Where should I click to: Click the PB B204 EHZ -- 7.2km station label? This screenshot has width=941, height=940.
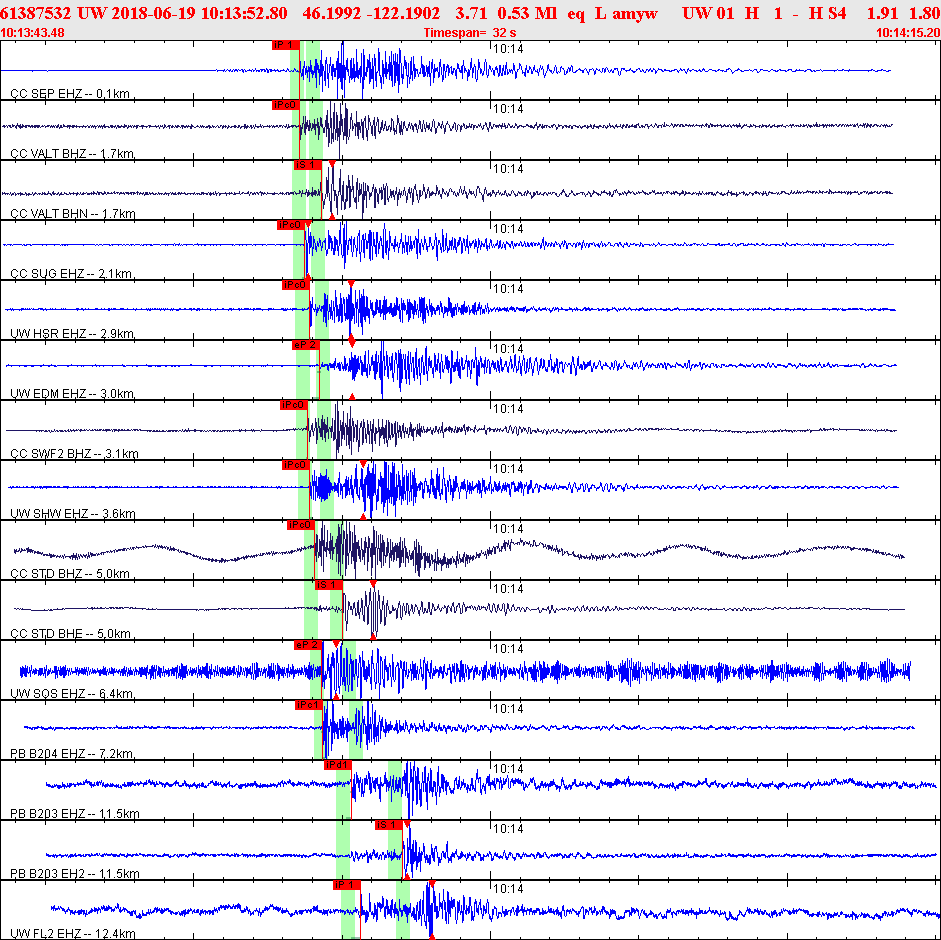[71, 754]
